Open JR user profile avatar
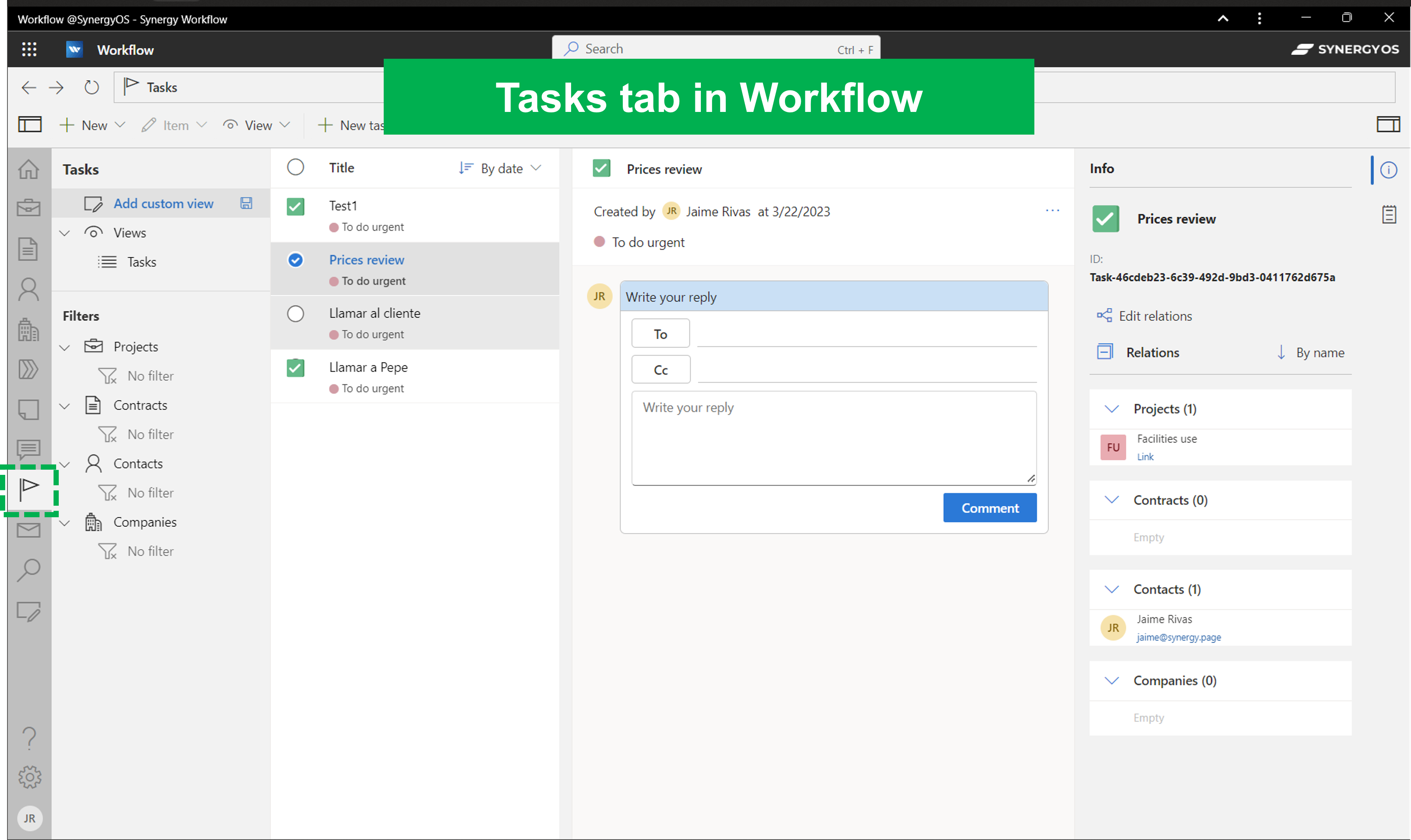1411x840 pixels. click(x=29, y=818)
